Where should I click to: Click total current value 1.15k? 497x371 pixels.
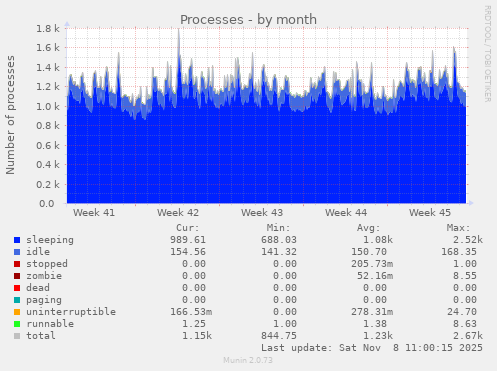197,336
